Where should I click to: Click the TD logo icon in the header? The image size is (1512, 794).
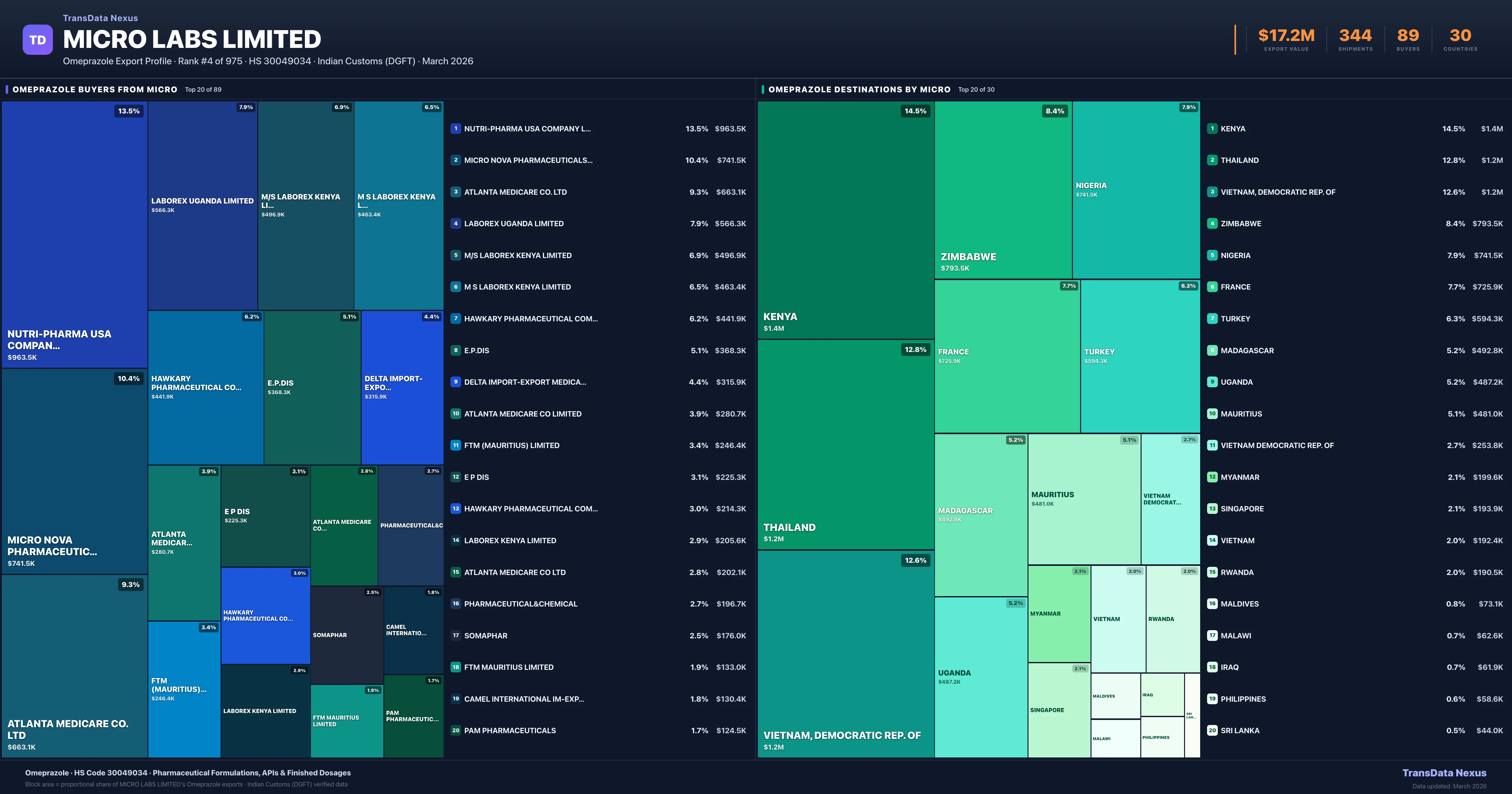[x=37, y=39]
